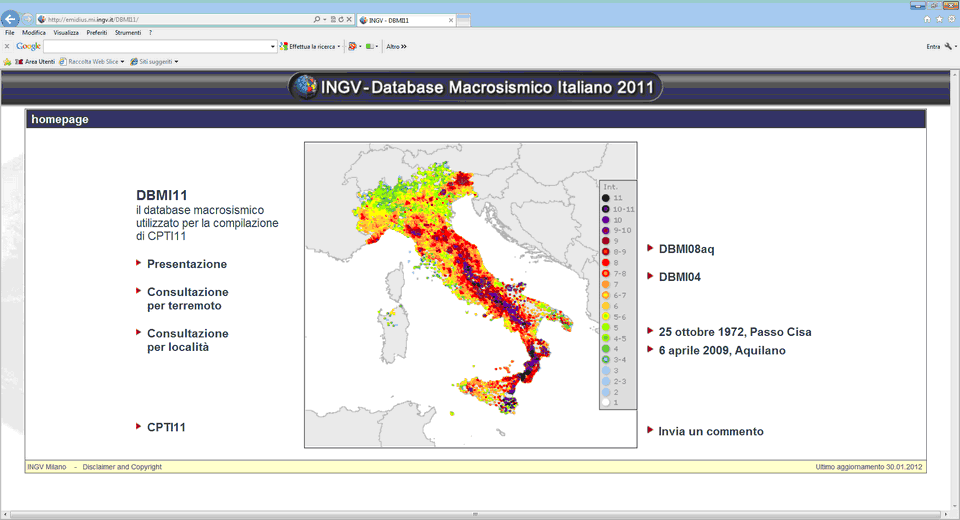Click the homepage heading text
This screenshot has height=520, width=960.
click(60, 119)
